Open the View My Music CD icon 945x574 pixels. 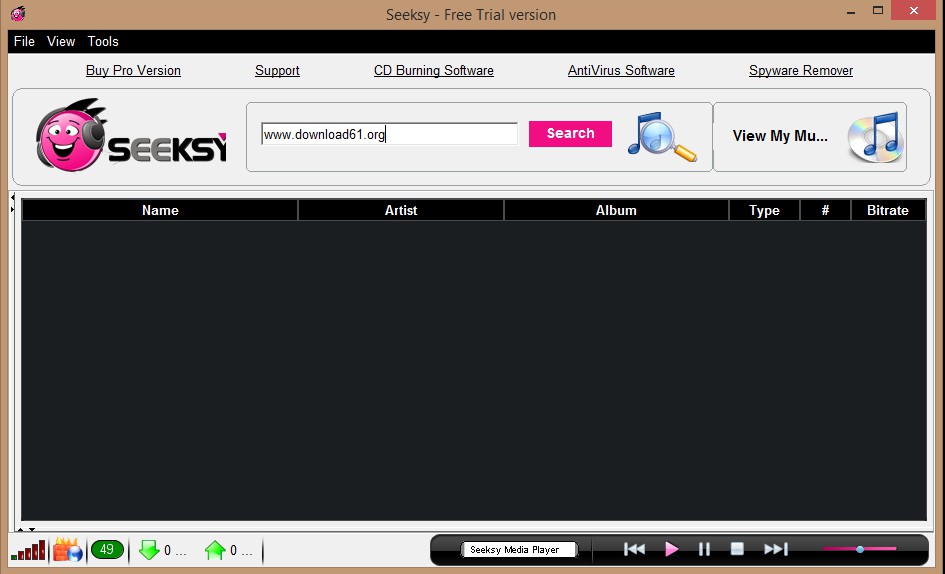(876, 137)
